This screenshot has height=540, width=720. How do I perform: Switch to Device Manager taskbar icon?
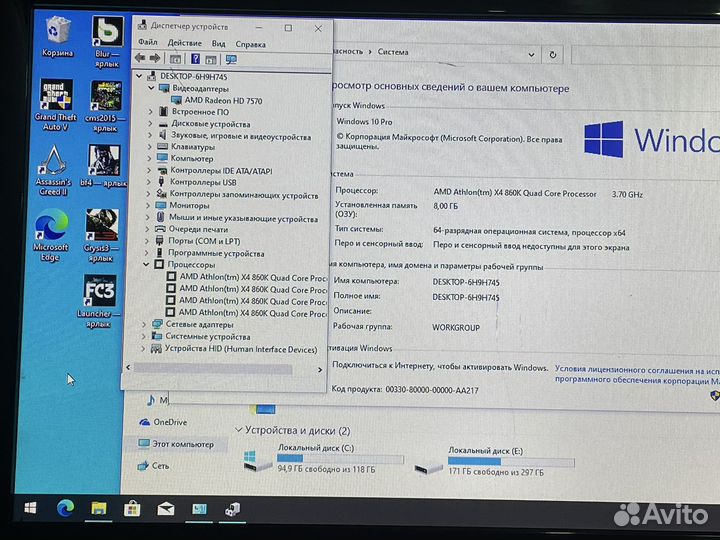pyautogui.click(x=232, y=510)
